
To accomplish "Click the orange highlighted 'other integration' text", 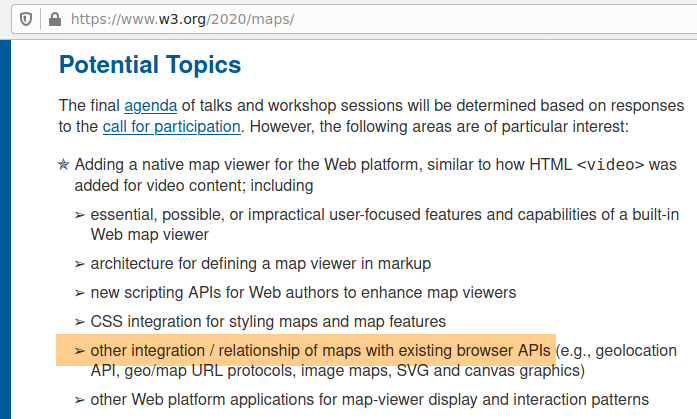I will pyautogui.click(x=320, y=351).
